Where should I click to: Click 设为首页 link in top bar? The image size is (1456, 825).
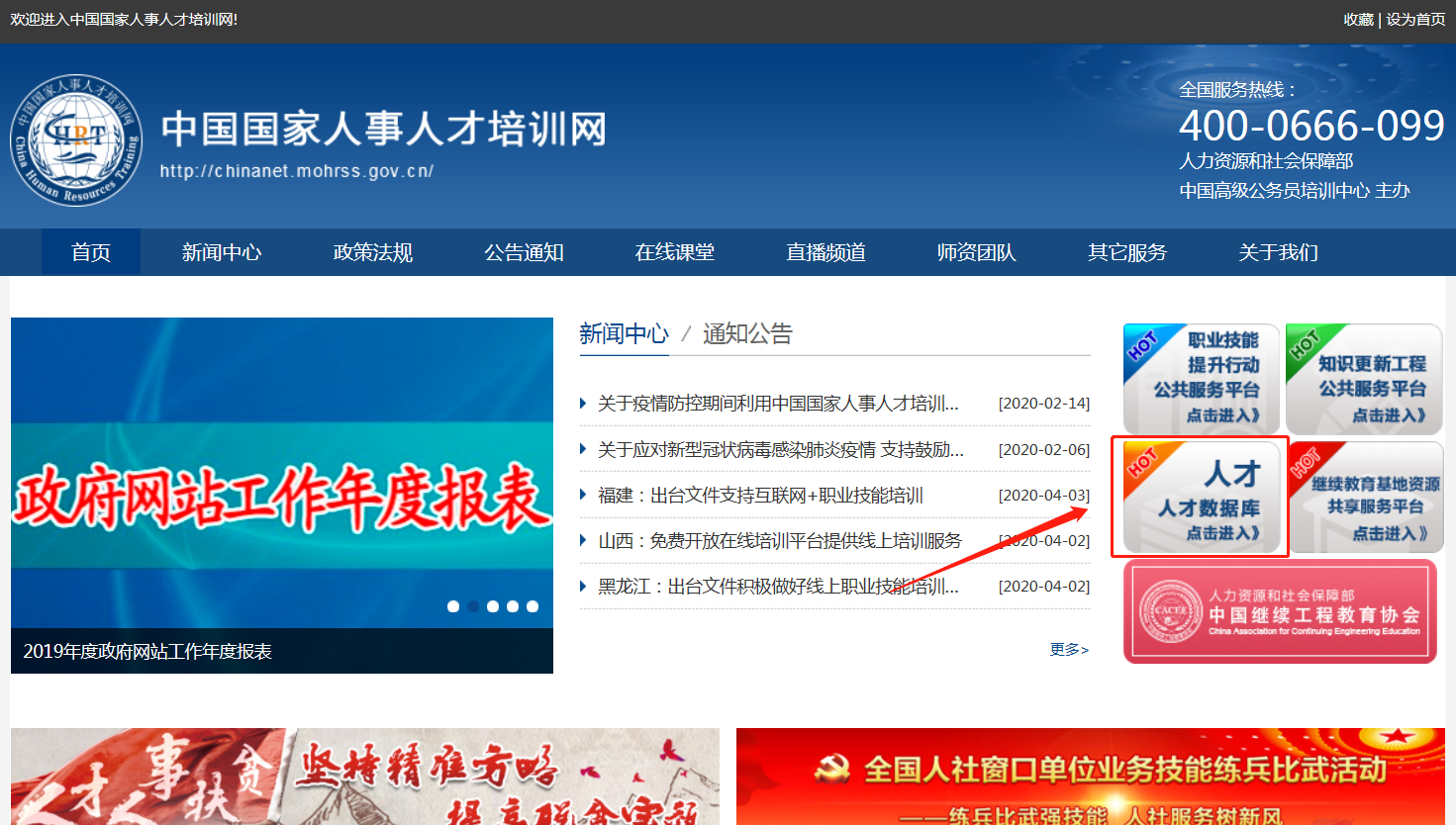1415,20
